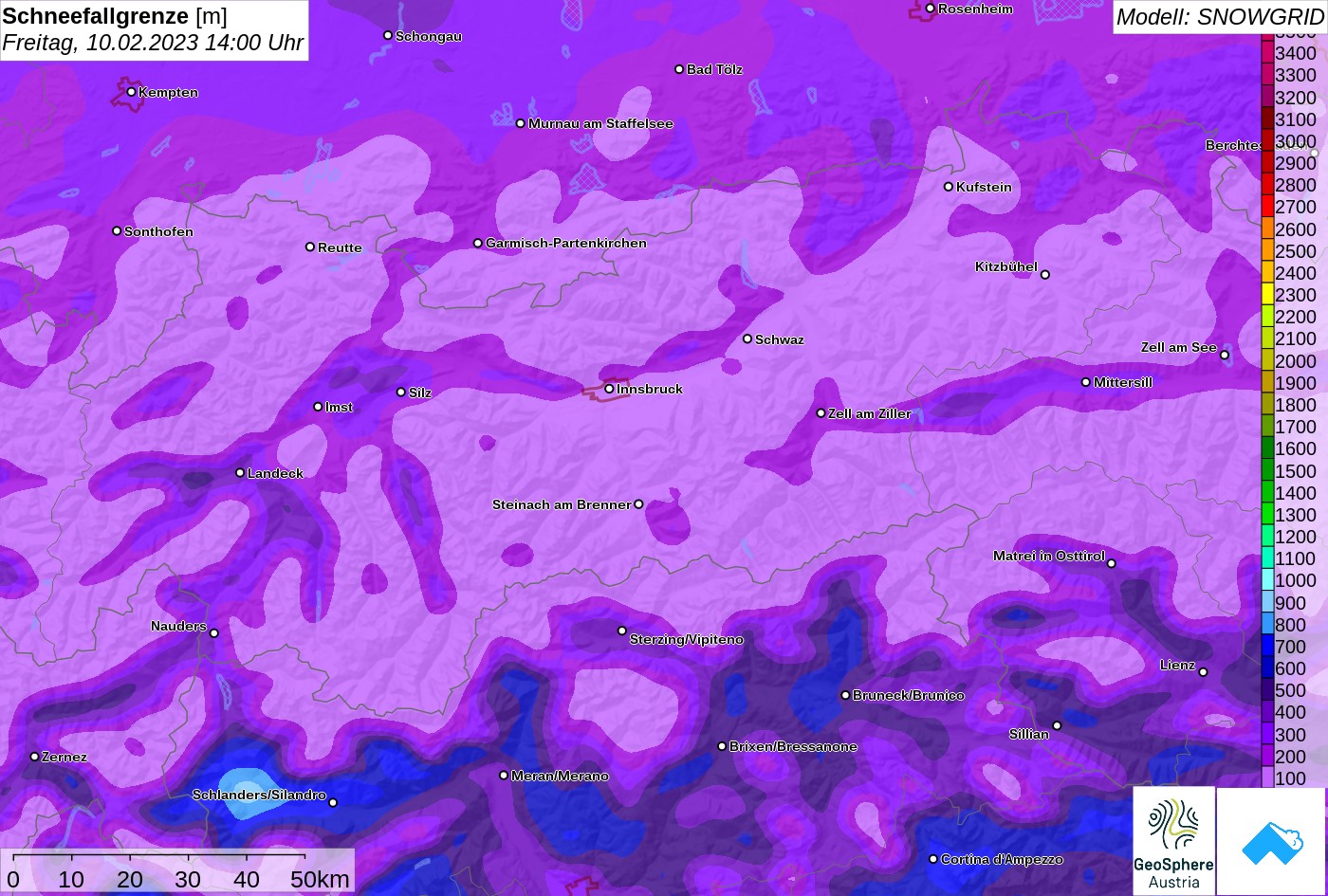Click the GeoSphere Austria logo
Image resolution: width=1328 pixels, height=896 pixels.
[1173, 841]
